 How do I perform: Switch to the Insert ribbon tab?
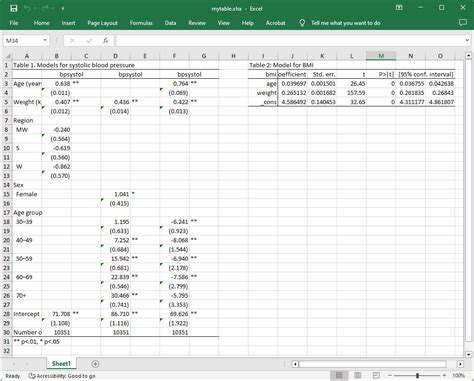coord(68,23)
